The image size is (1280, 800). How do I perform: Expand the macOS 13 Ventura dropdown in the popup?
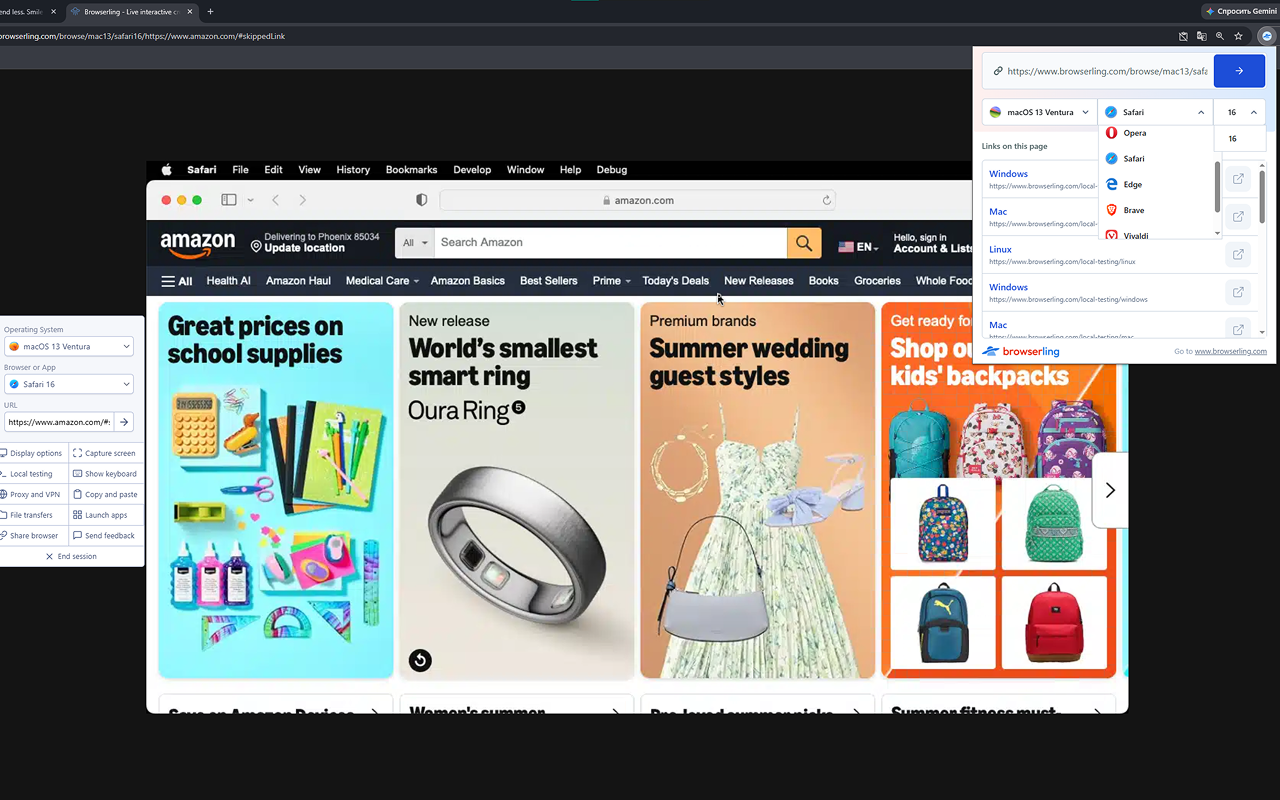pyautogui.click(x=1040, y=112)
